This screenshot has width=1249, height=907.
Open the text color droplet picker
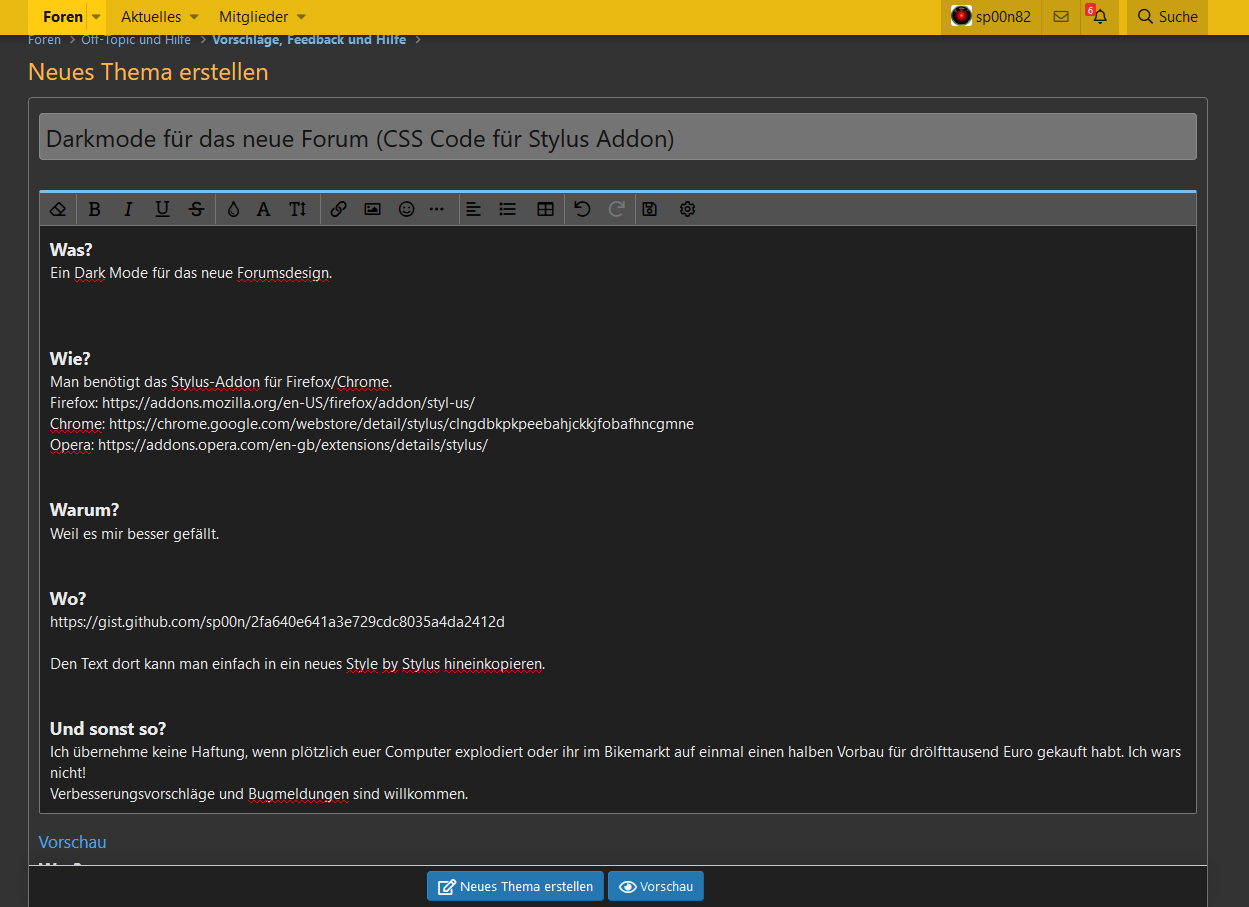233,209
